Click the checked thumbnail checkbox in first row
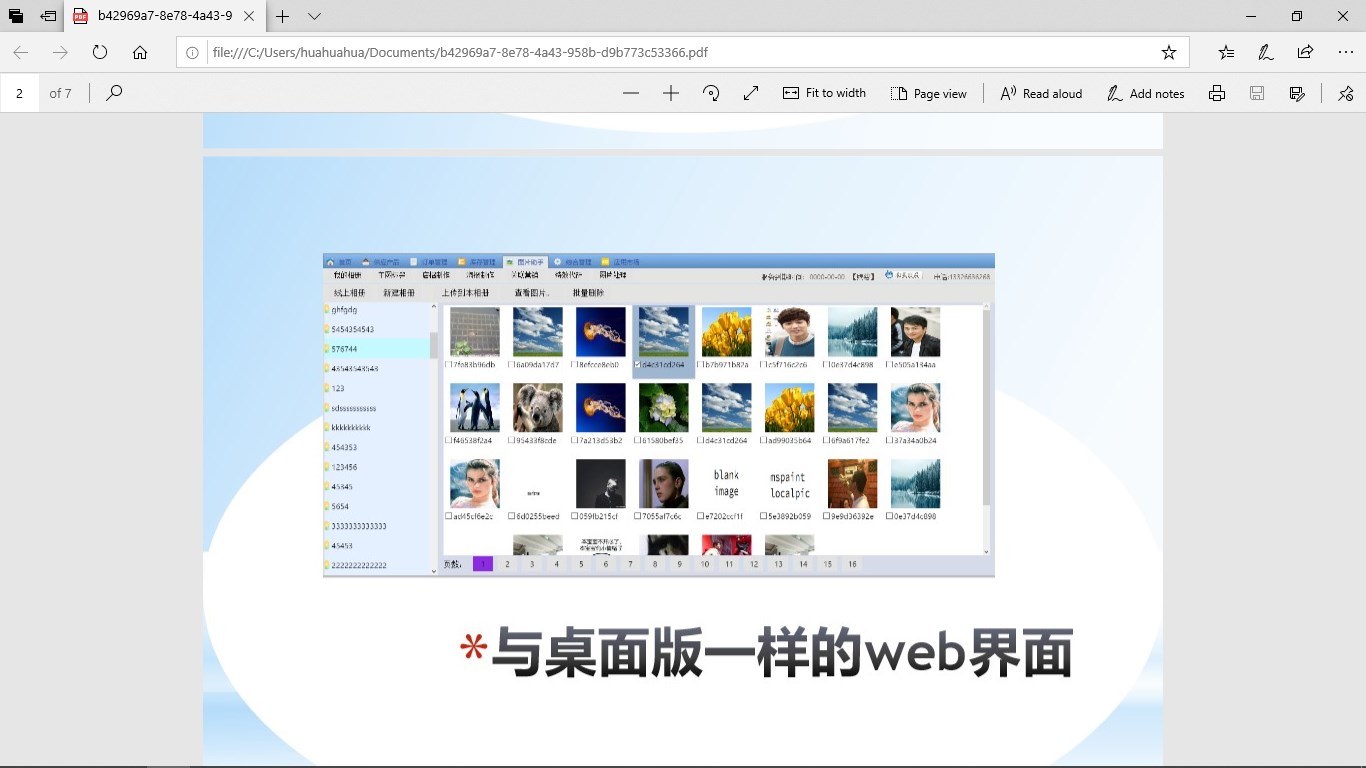The width and height of the screenshot is (1366, 768). 638,365
